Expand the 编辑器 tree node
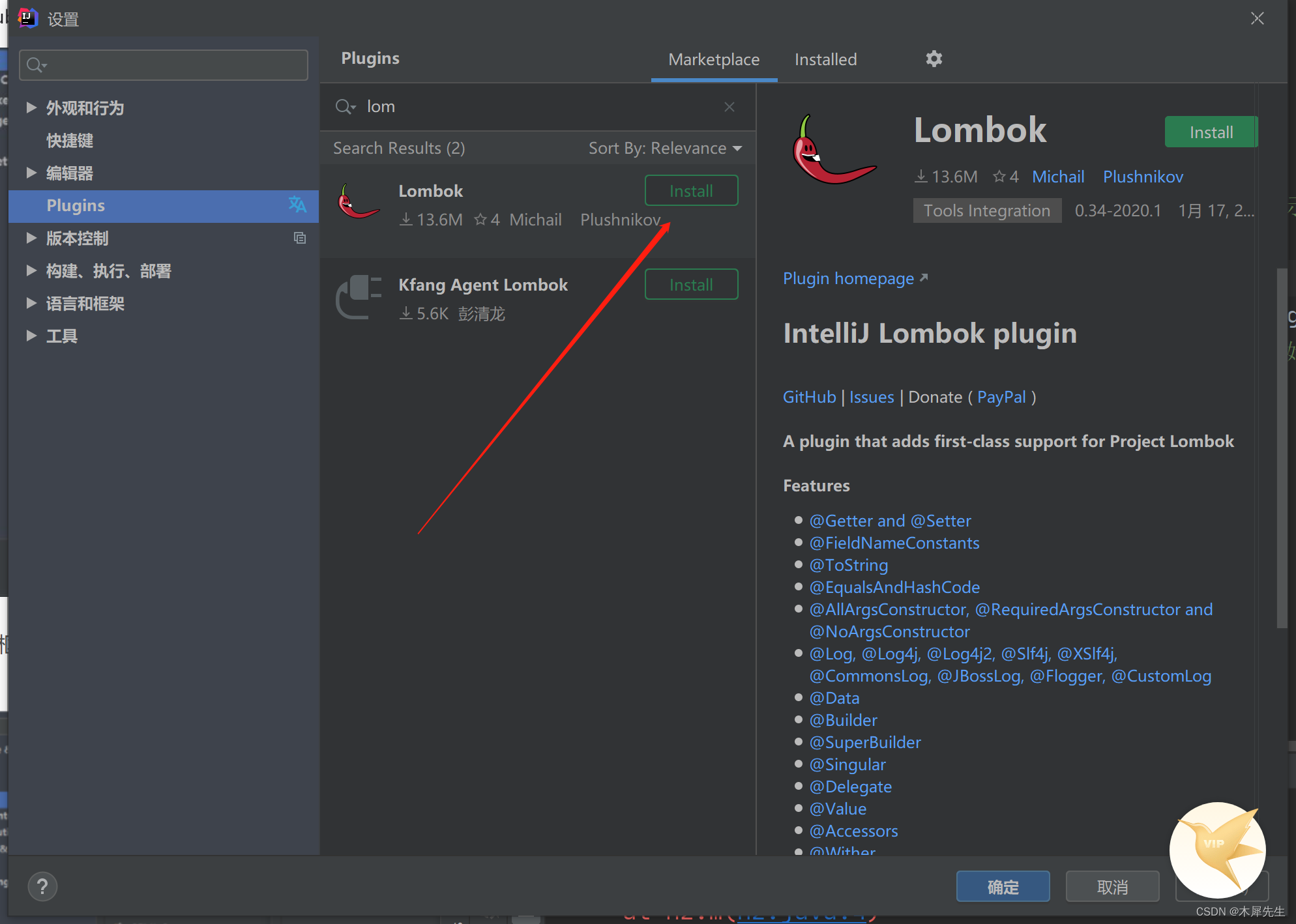 coord(31,173)
